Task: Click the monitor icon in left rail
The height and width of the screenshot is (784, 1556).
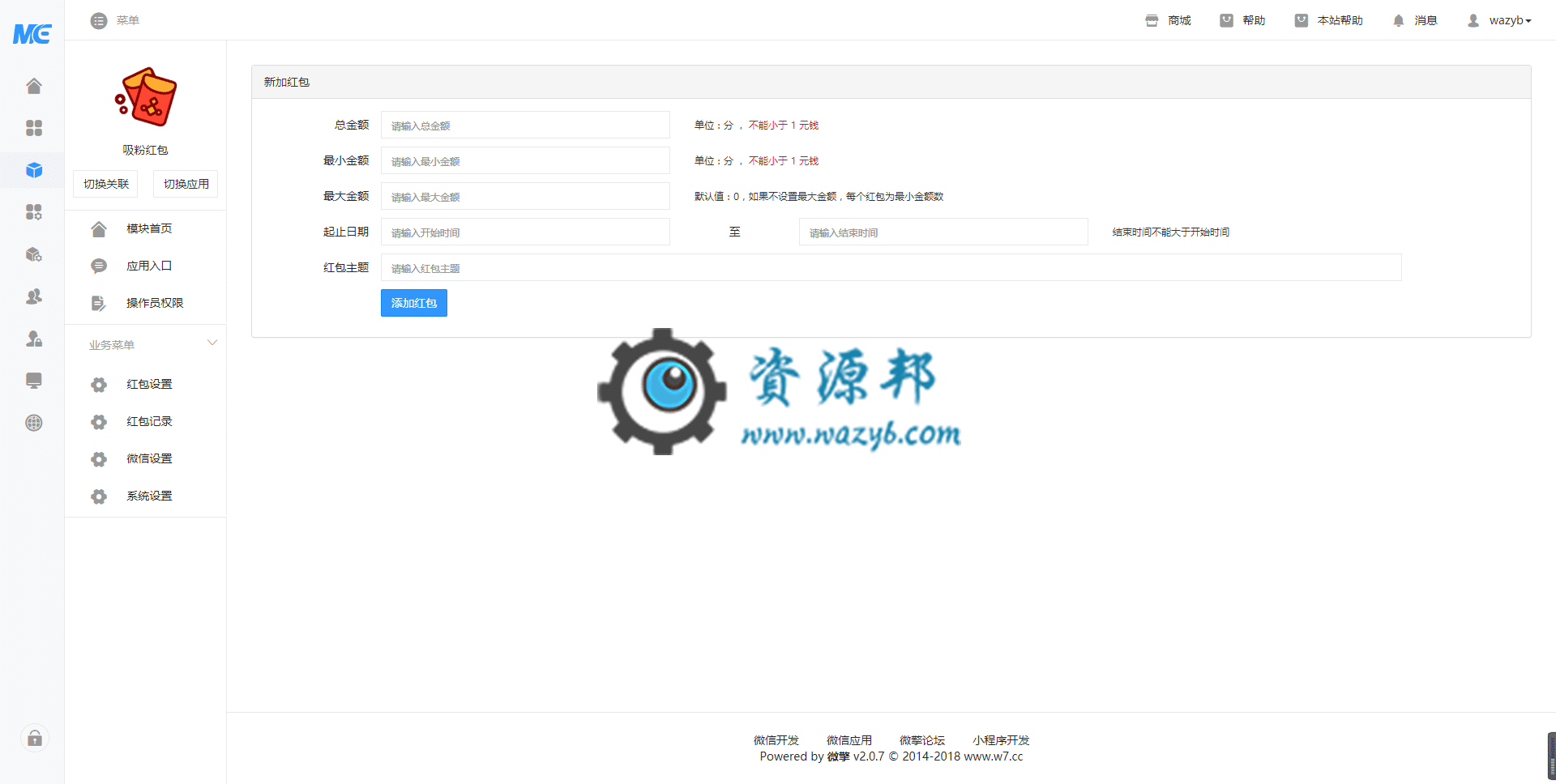Action: coord(34,381)
